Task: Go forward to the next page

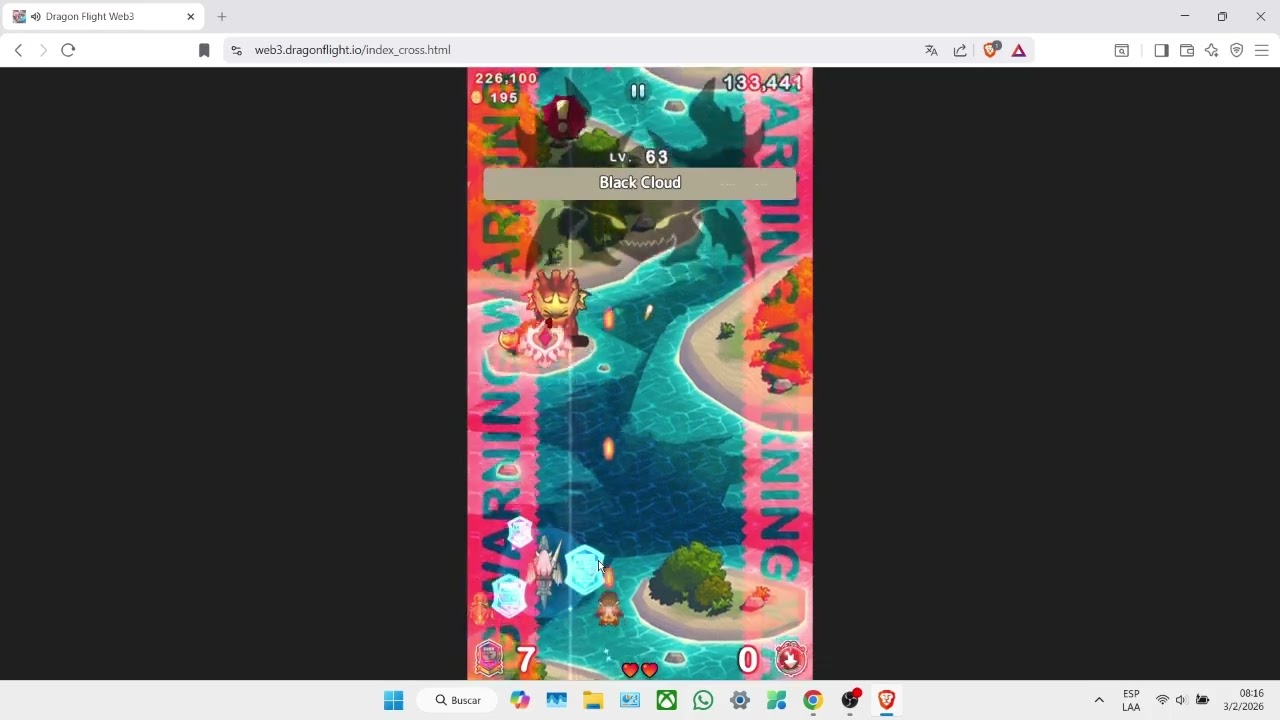Action: (43, 50)
